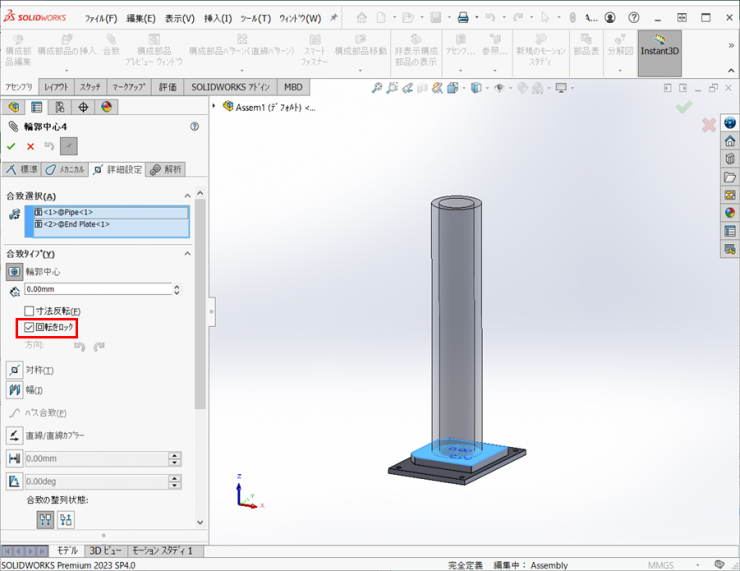Cancel the mate with the red X

[30, 146]
